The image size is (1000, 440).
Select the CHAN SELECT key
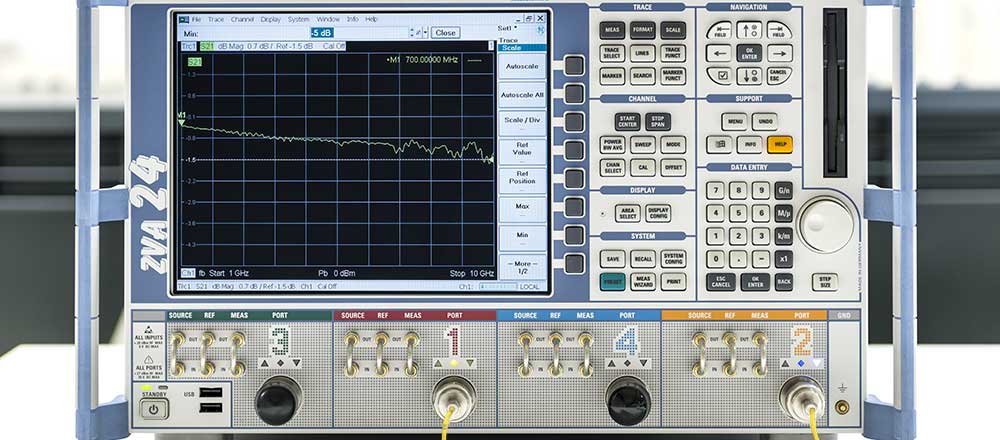click(612, 168)
